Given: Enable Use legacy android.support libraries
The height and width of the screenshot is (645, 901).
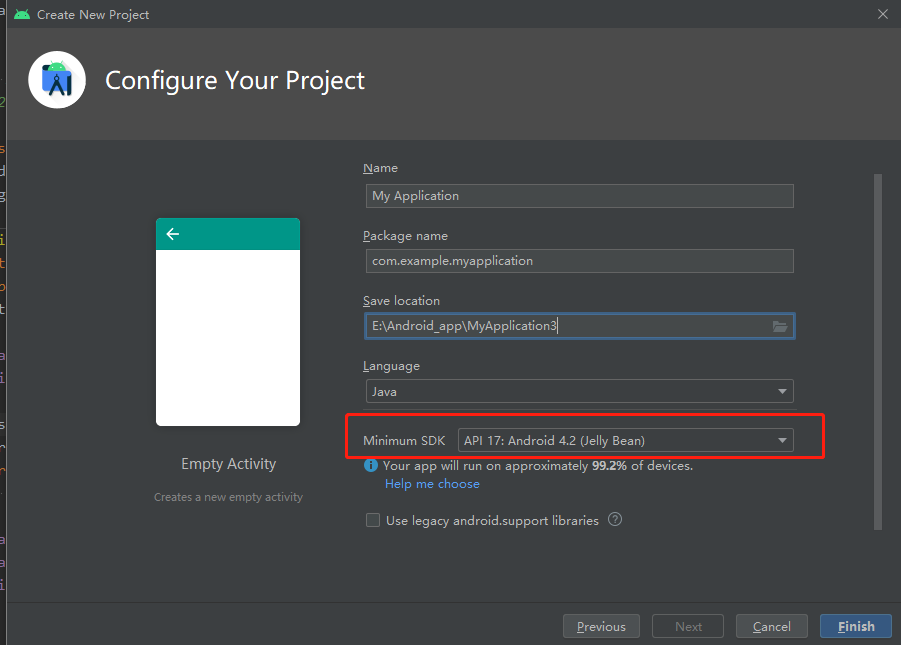Looking at the screenshot, I should (372, 519).
